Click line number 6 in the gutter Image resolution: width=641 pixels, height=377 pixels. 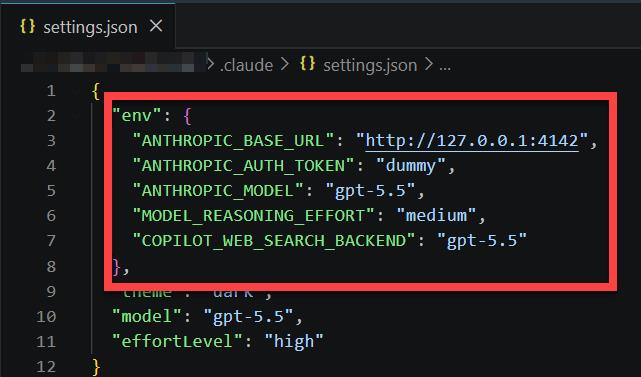[51, 215]
